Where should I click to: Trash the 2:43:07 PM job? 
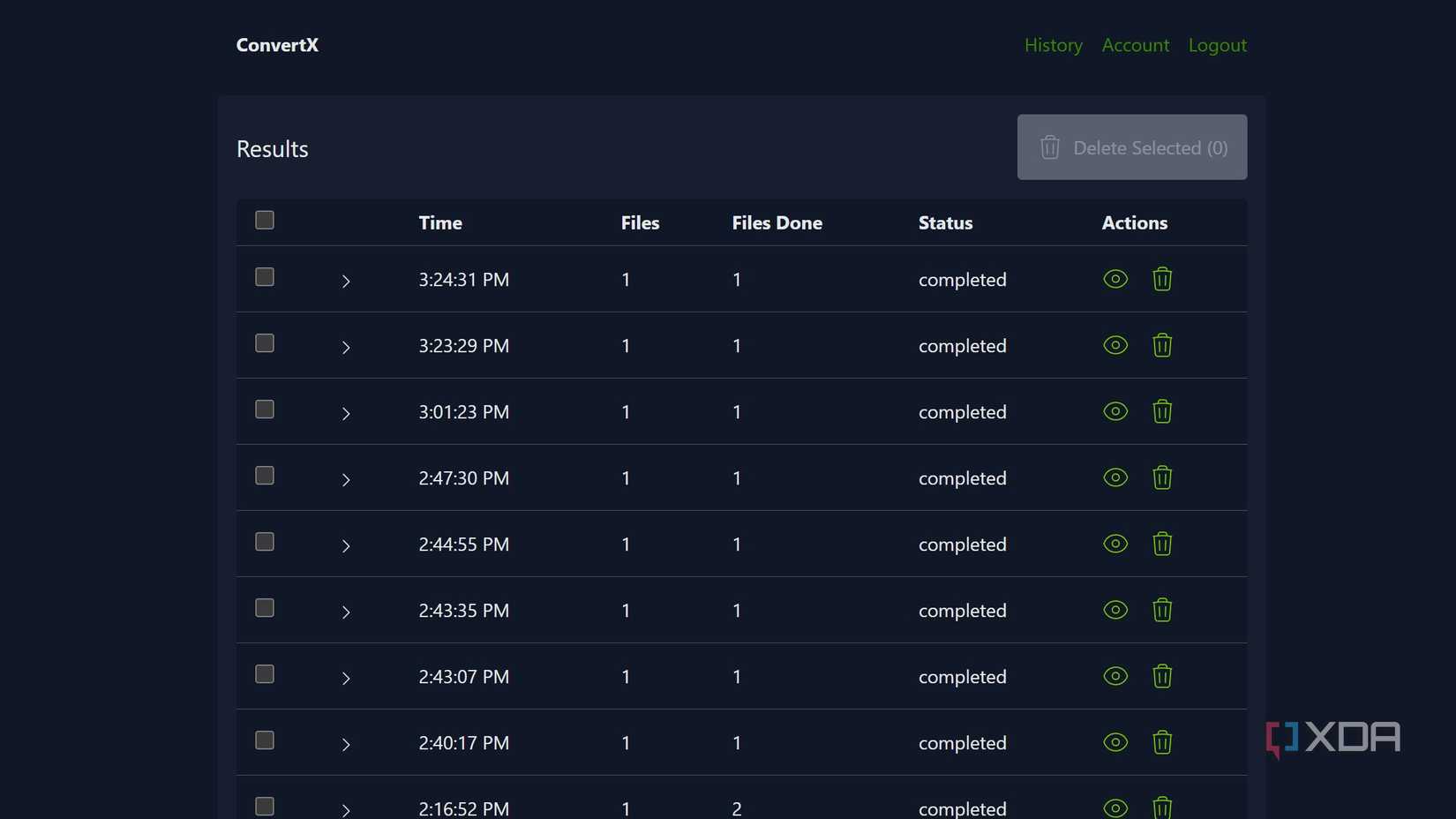[1162, 676]
